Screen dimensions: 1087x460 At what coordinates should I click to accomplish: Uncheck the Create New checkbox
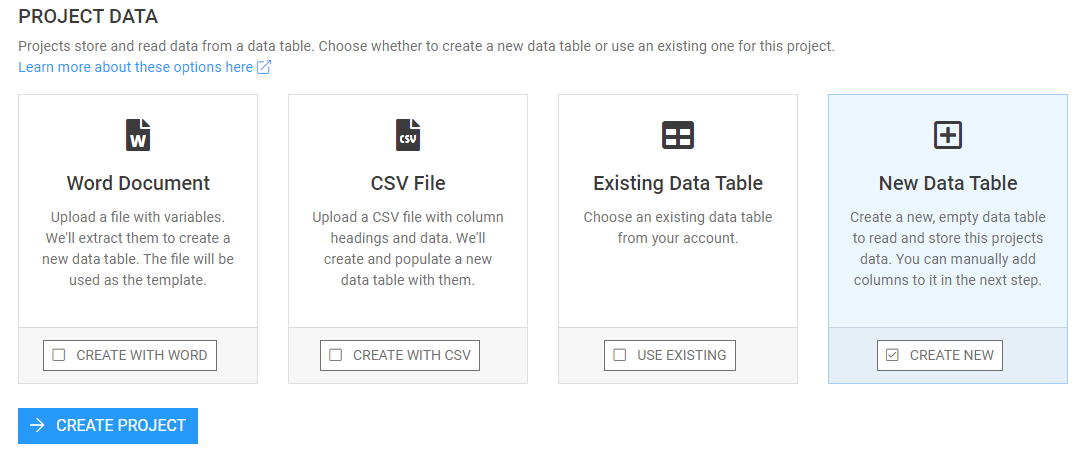click(x=893, y=355)
